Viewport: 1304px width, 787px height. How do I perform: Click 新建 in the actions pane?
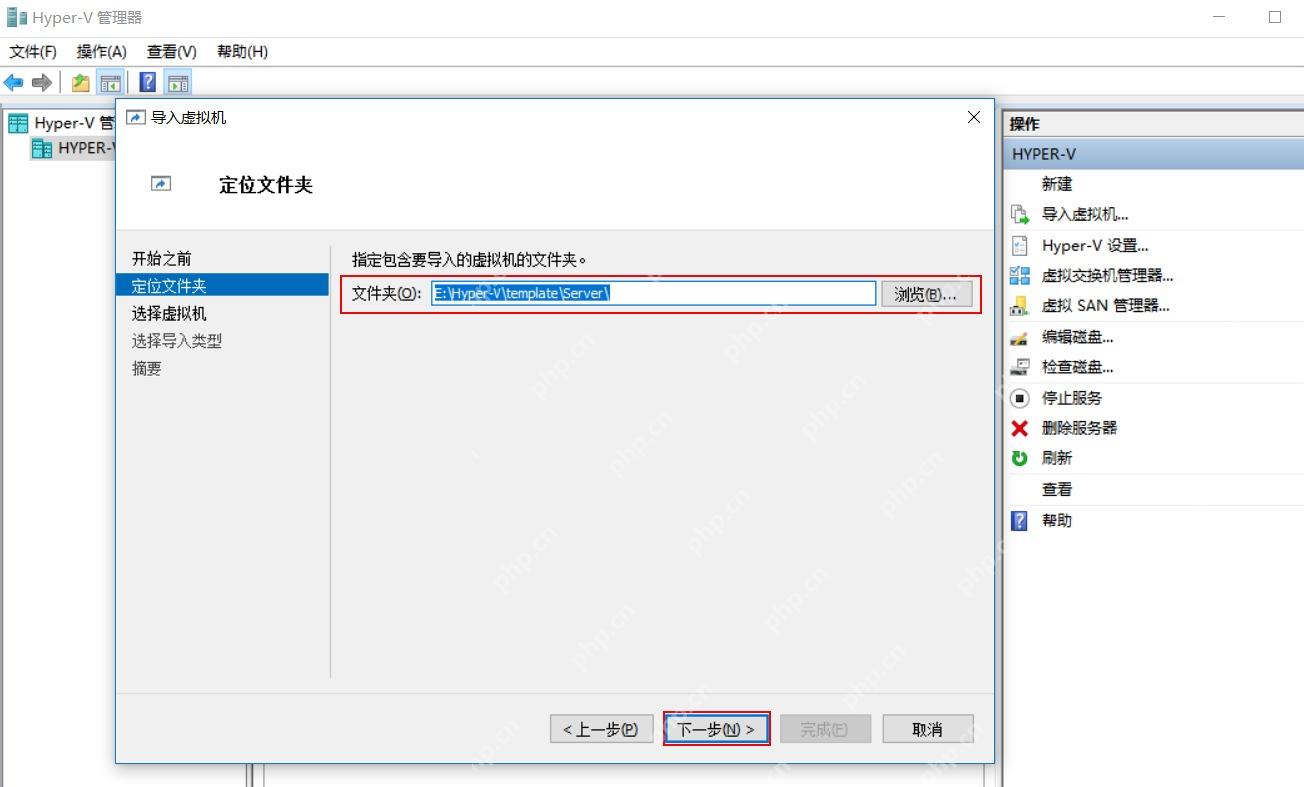[x=1057, y=184]
